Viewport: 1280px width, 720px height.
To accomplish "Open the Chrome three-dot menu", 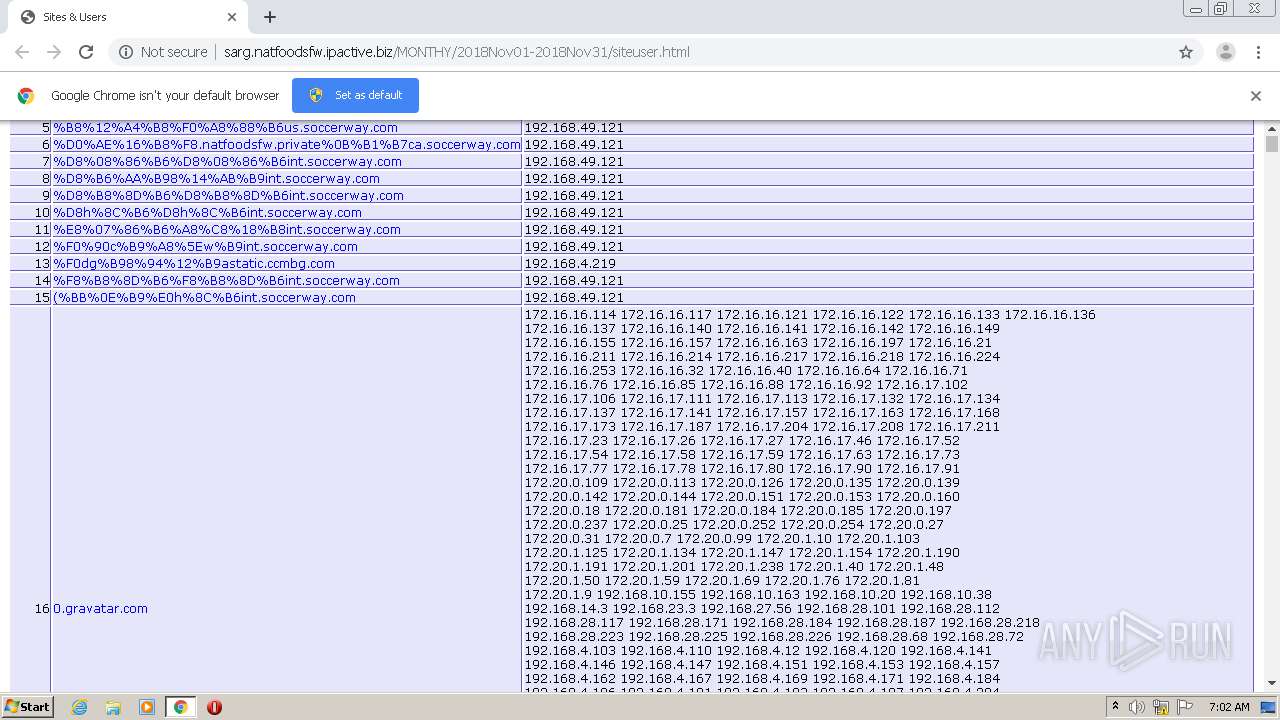I will click(1258, 52).
